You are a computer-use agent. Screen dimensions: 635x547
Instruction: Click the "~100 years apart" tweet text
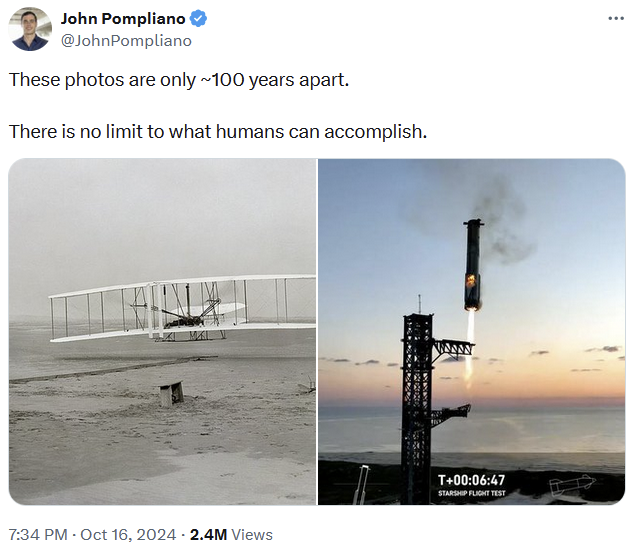coord(179,79)
